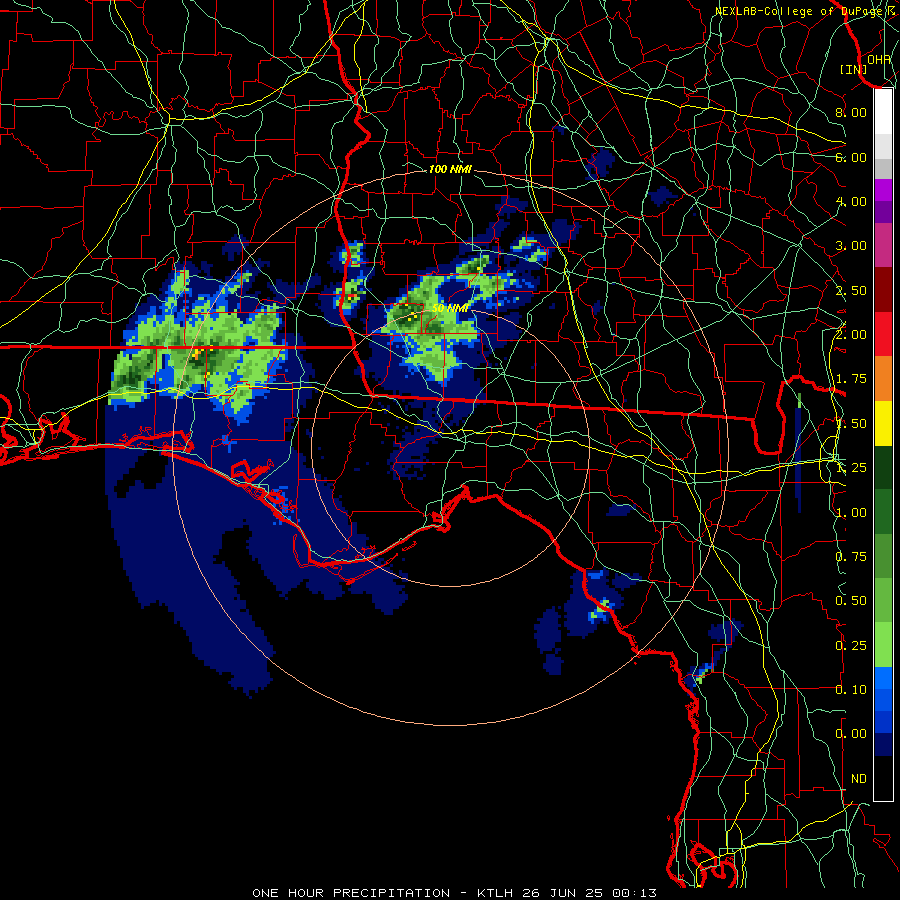Select the 0.10 legend value

coord(851,690)
